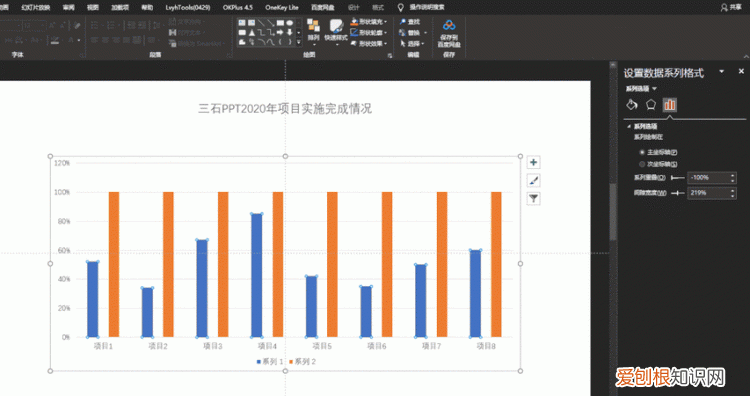Screen dimensions: 750x396
Task: Open the 设计 (Design) chart tab
Action: tap(354, 7)
